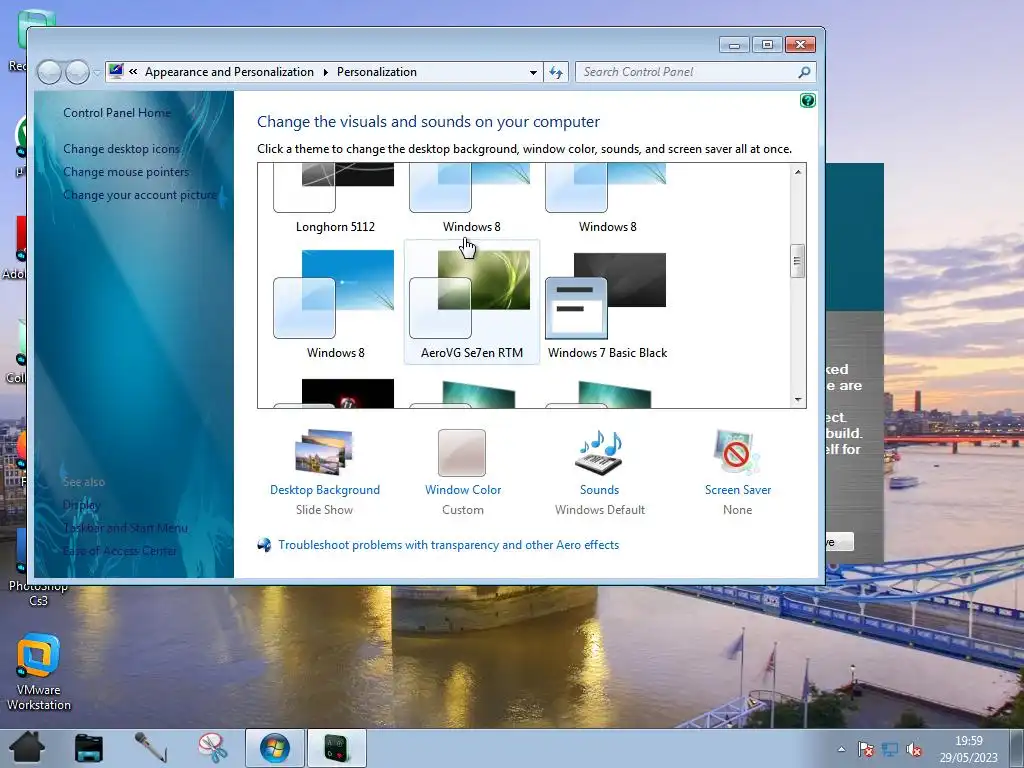Open the recent pages dropdown arrow

coord(97,72)
